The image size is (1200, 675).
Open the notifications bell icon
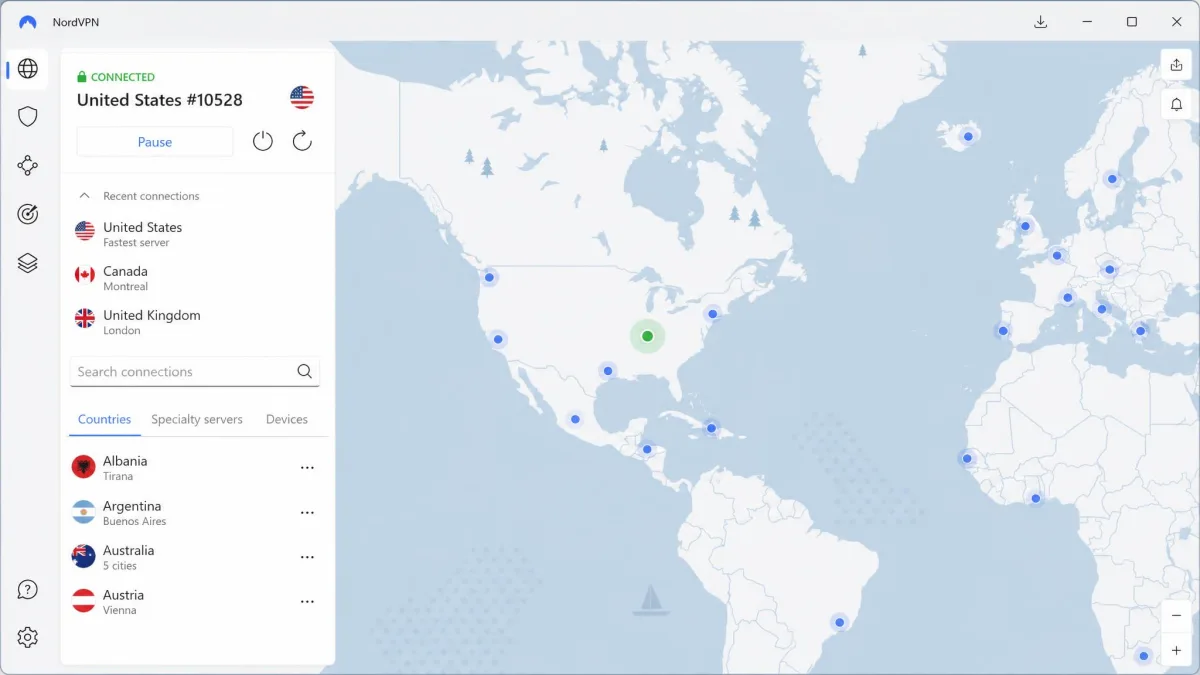coord(1176,104)
